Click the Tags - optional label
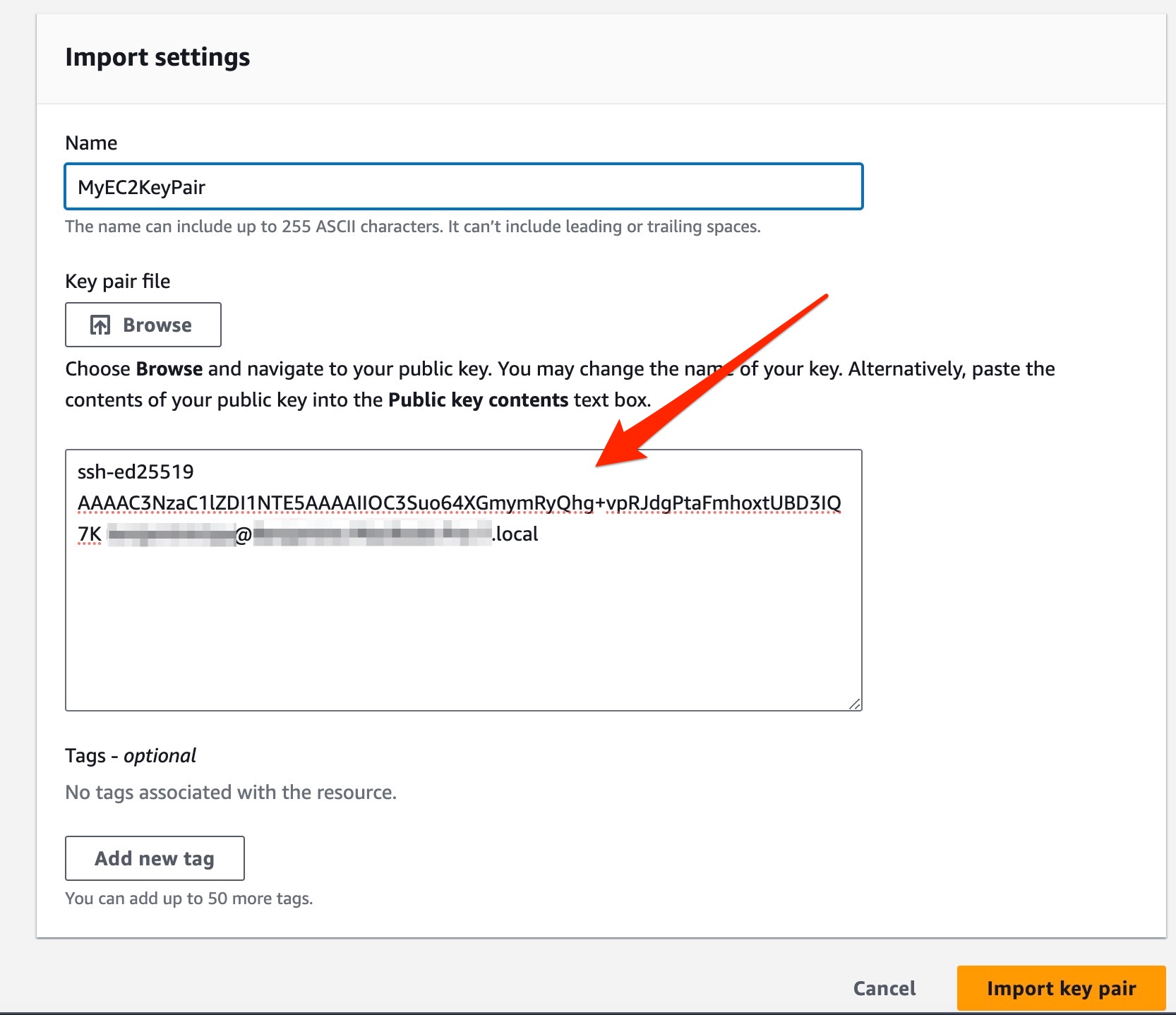Screen dimensions: 1176x1015 click(x=131, y=756)
